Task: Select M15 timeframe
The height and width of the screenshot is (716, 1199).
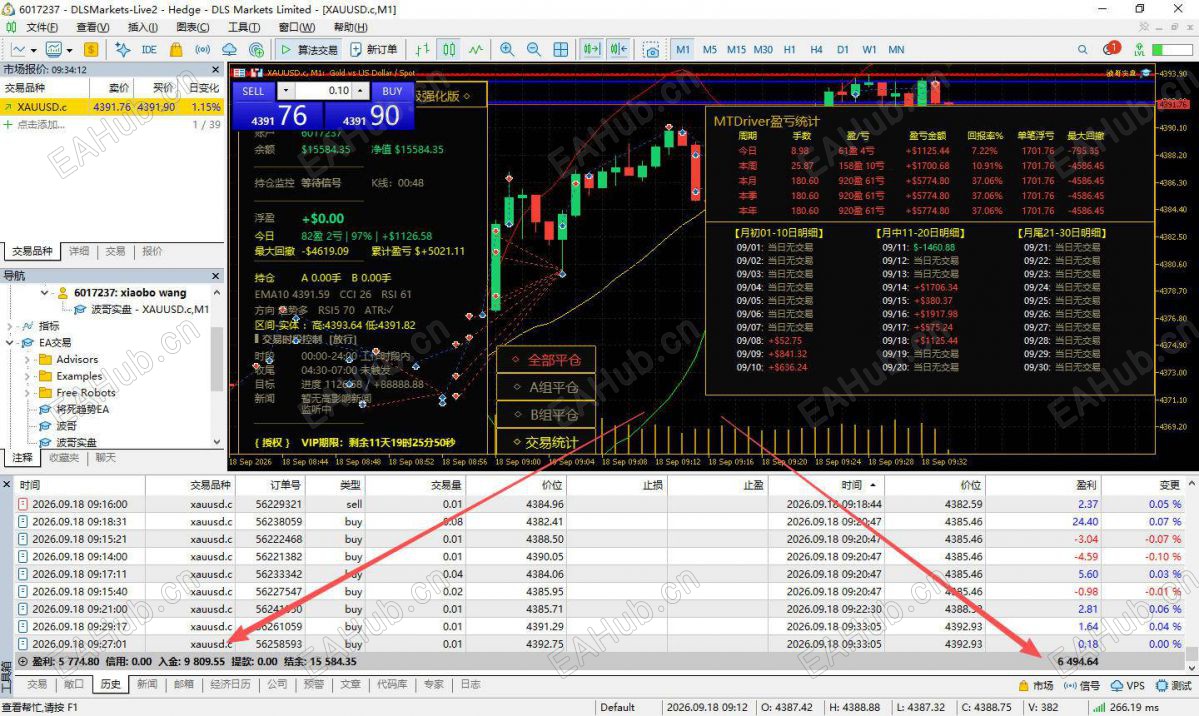Action: click(736, 50)
